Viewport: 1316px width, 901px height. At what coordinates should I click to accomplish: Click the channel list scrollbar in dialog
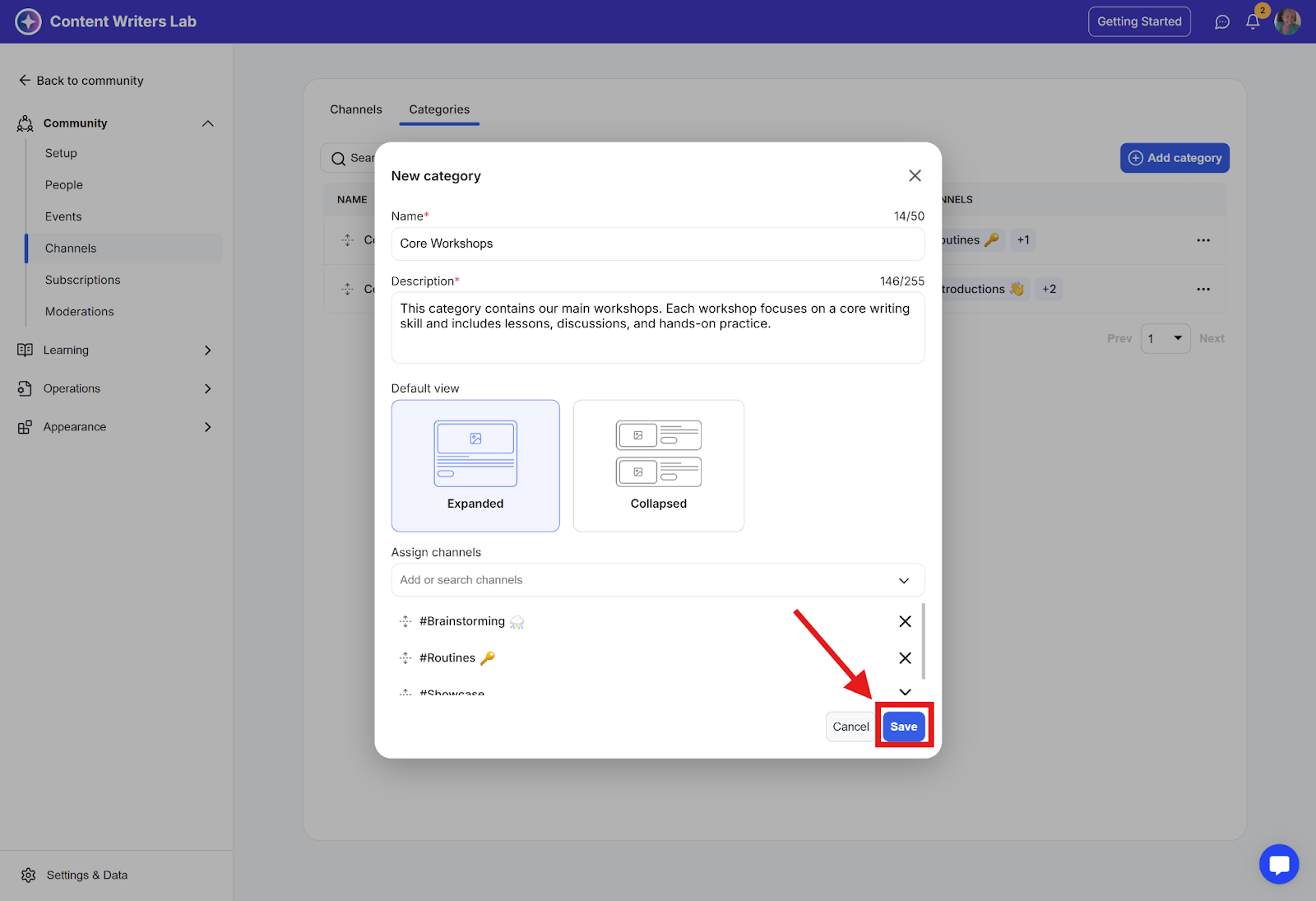[x=923, y=641]
